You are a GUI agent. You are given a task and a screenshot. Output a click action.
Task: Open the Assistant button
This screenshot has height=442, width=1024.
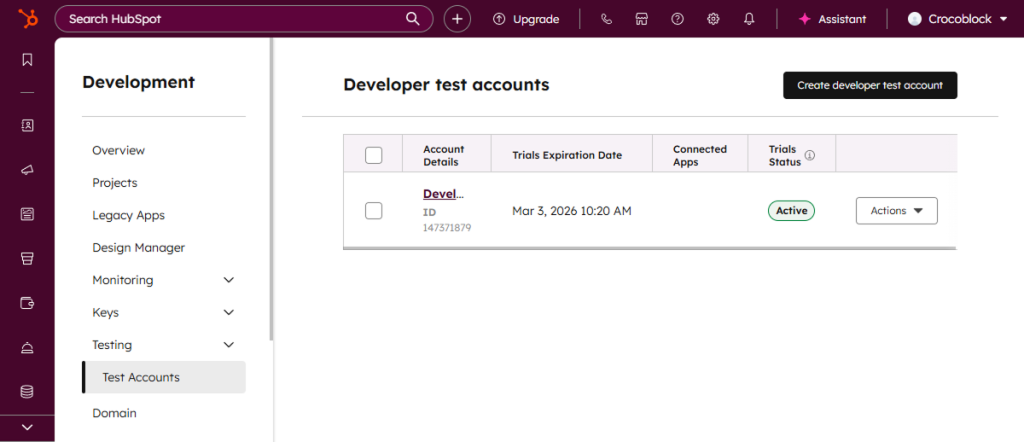tap(833, 19)
